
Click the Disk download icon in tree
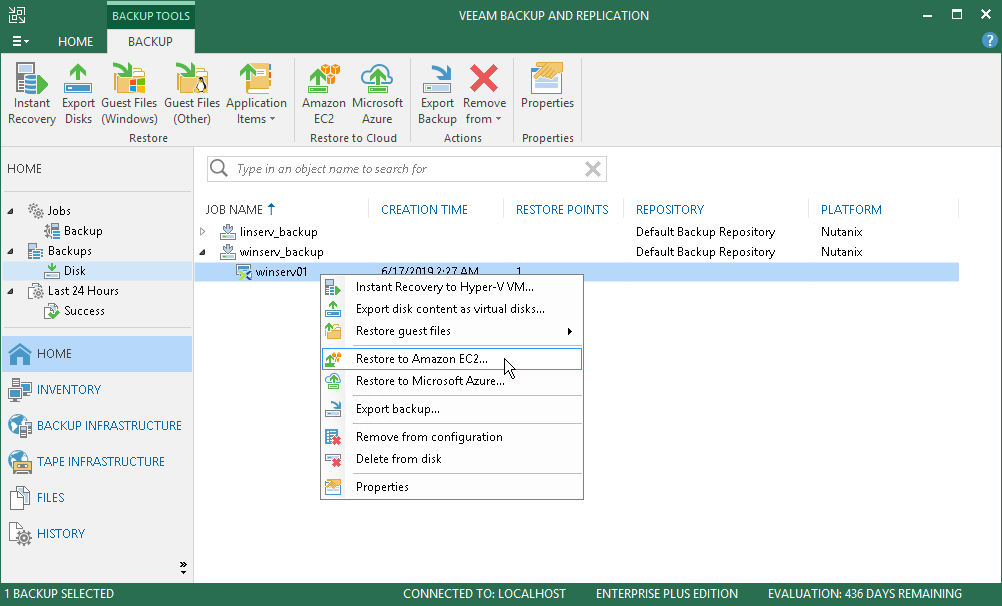point(52,271)
